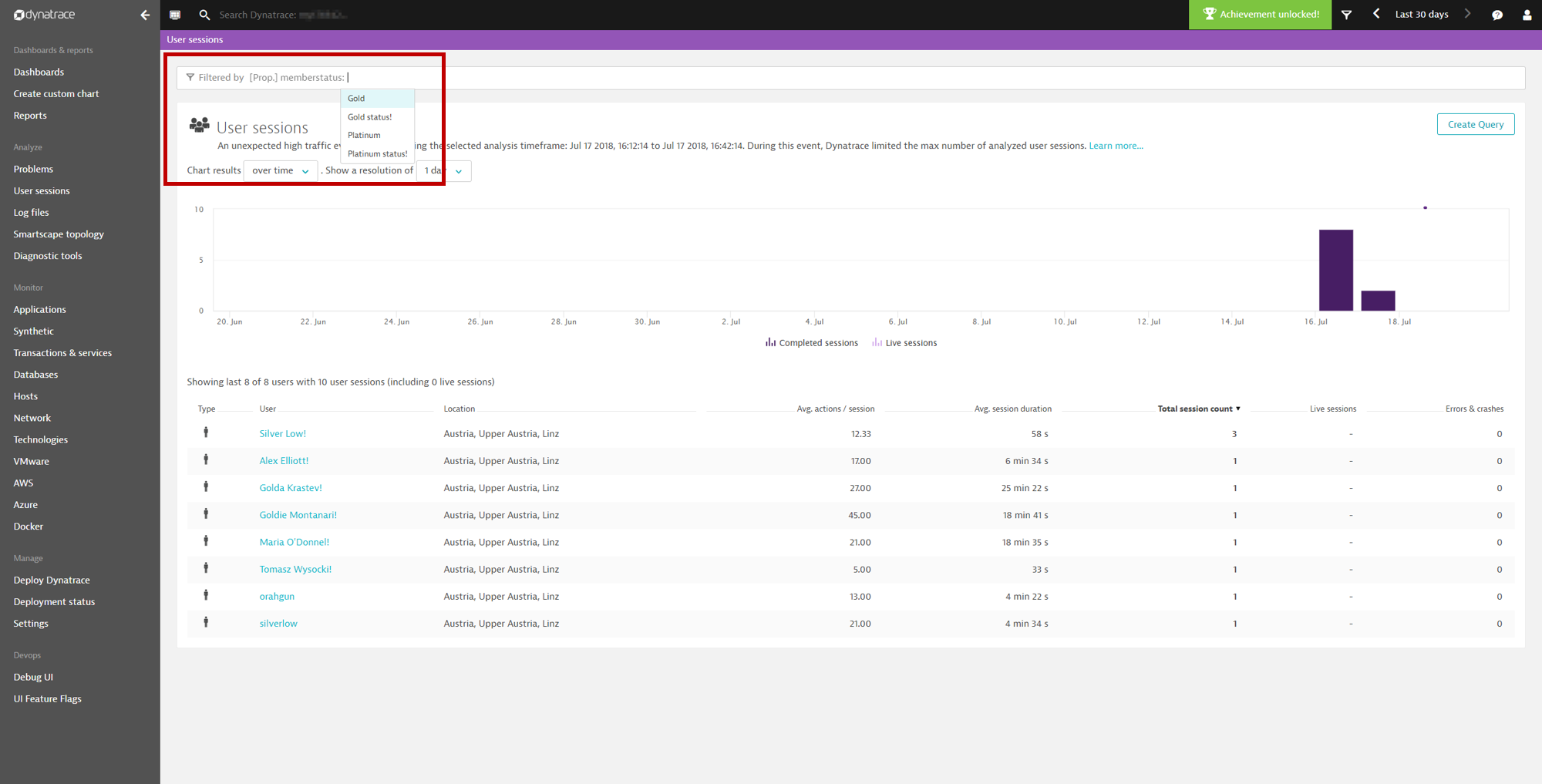Click person icon in silverlow row

click(x=206, y=622)
